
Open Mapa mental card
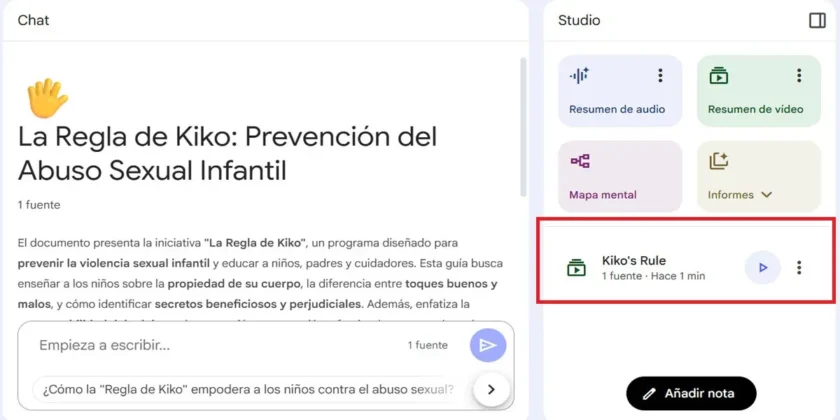620,176
